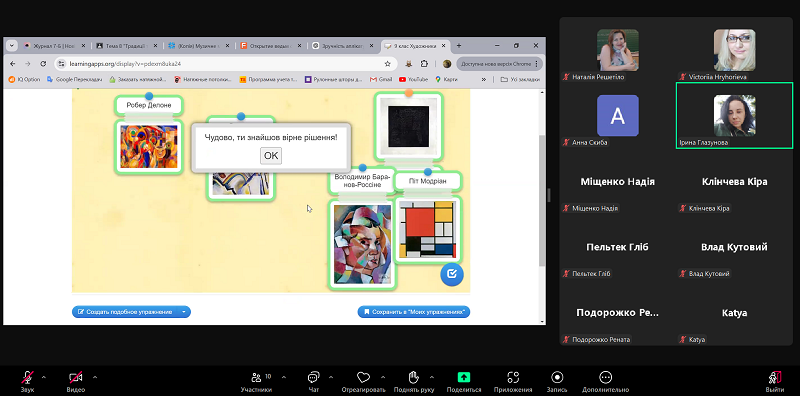Click the black square painting thumbnail

click(408, 127)
